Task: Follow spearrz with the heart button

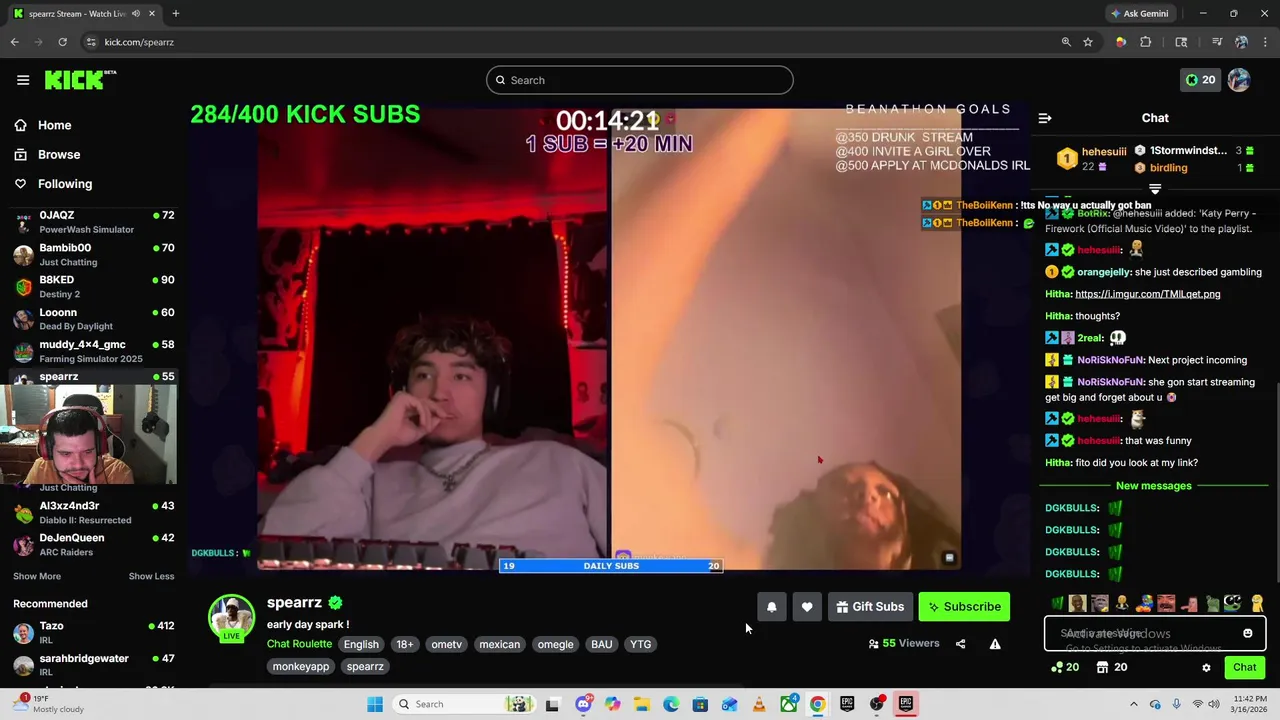Action: pos(807,607)
